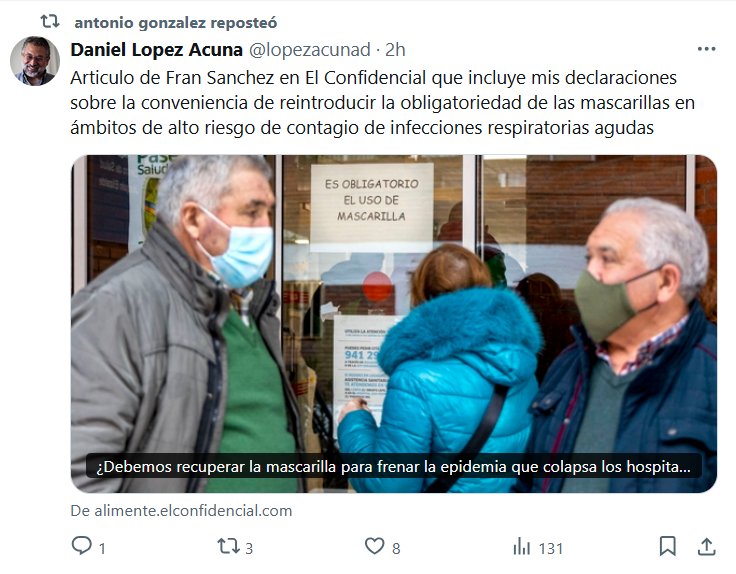
Task: Like the tweet with heart icon
Action: (x=375, y=546)
